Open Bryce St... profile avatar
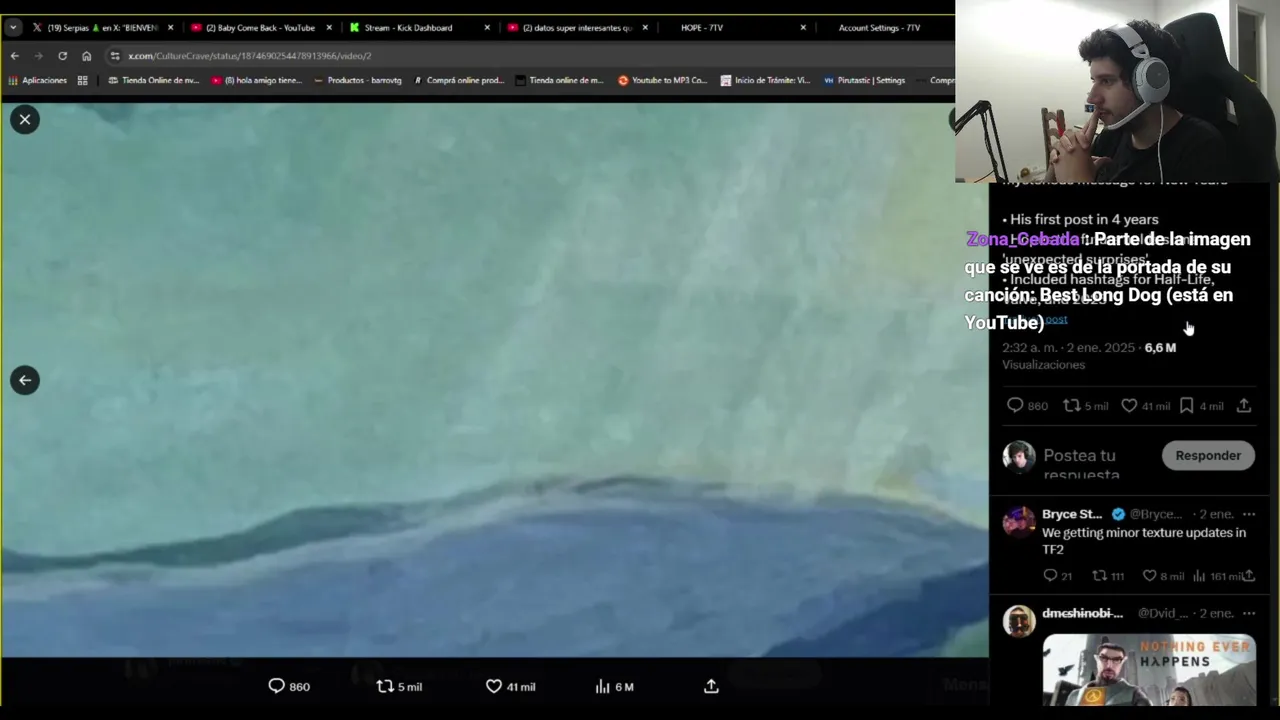This screenshot has height=720, width=1280. pyautogui.click(x=1019, y=522)
